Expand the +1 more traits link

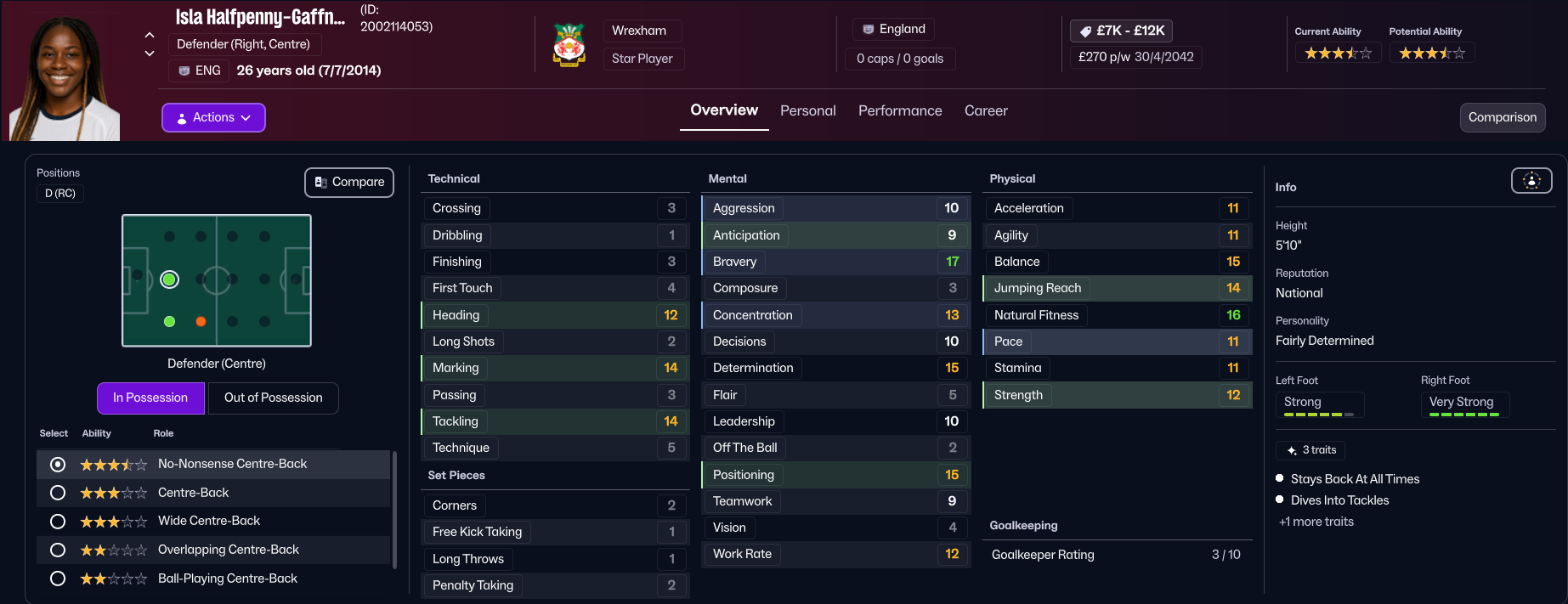coord(1316,522)
